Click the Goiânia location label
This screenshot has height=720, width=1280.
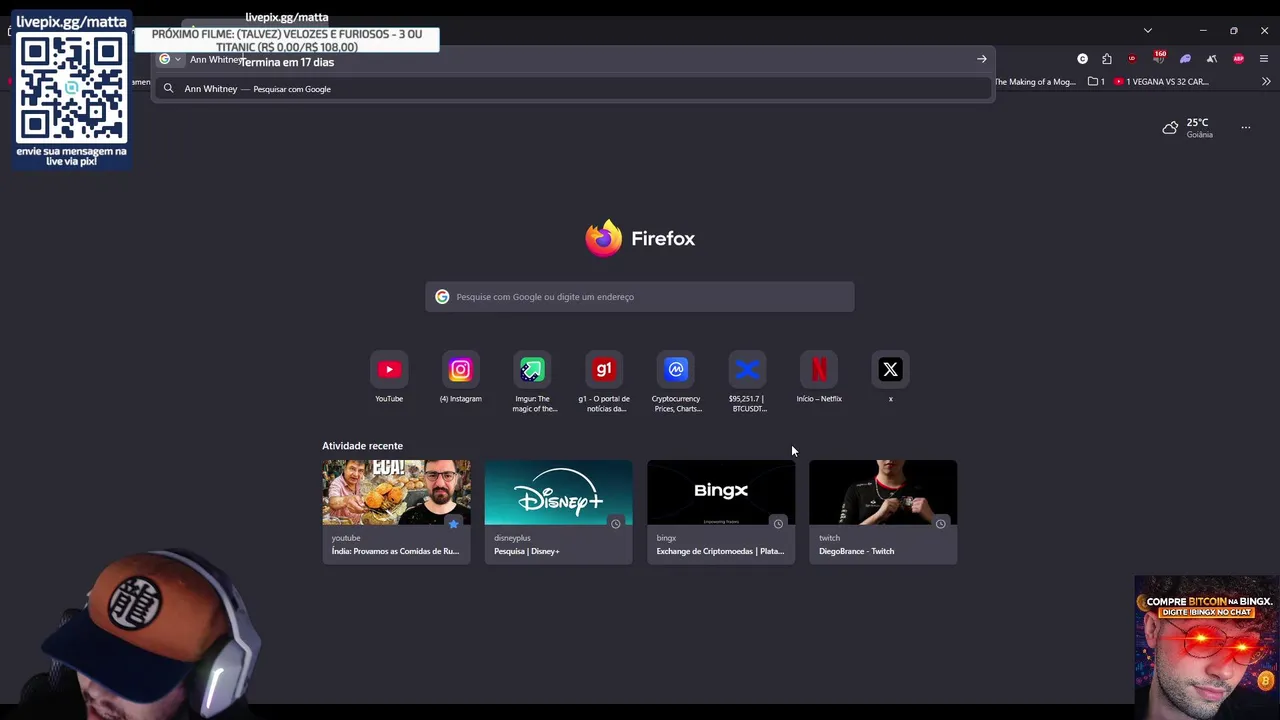(1199, 135)
